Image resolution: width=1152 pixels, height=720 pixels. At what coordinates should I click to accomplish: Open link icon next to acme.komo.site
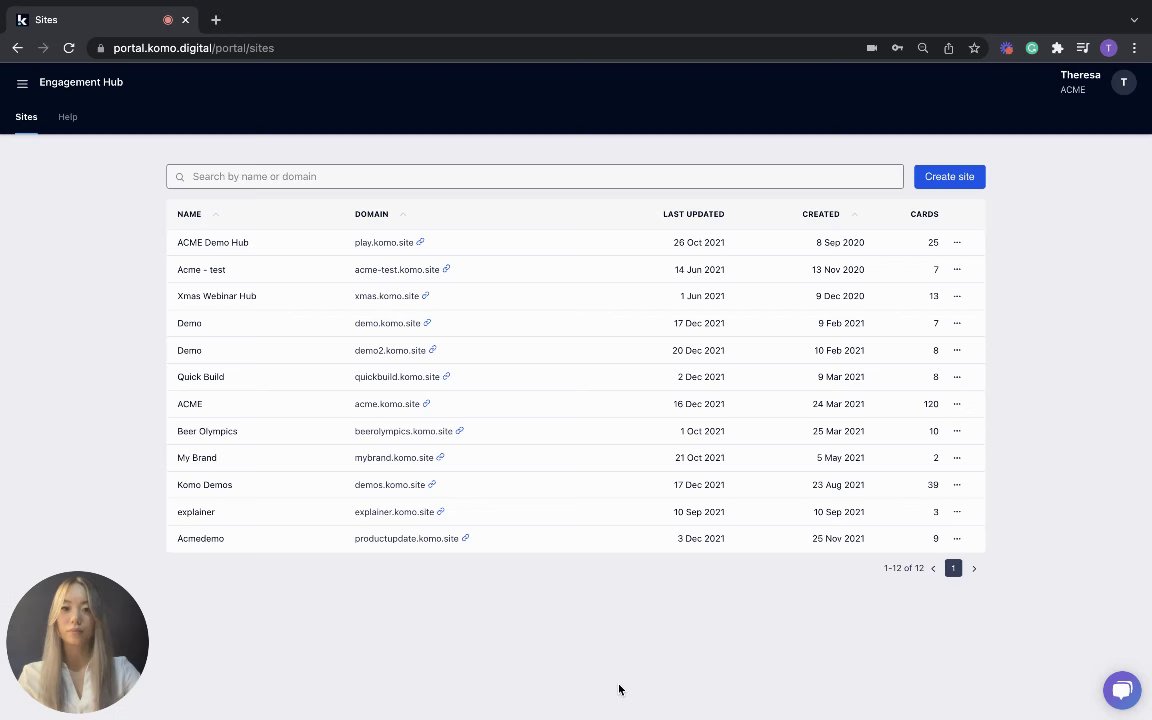click(426, 403)
